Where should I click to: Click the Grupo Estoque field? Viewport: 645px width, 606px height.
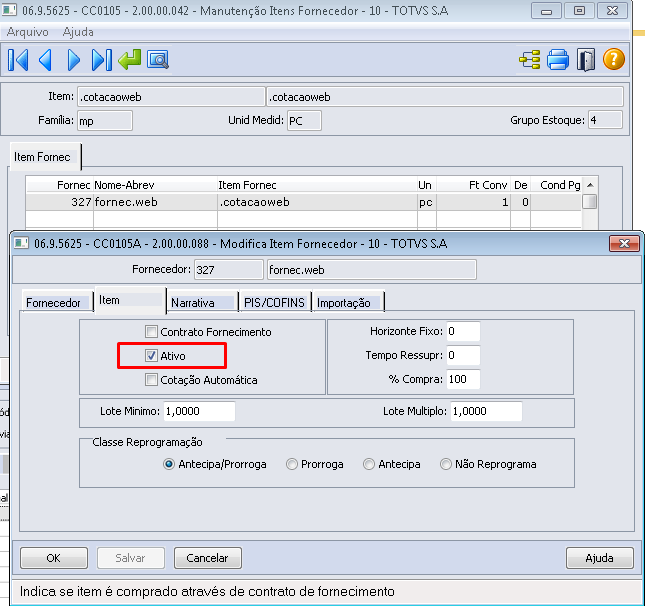tap(605, 120)
